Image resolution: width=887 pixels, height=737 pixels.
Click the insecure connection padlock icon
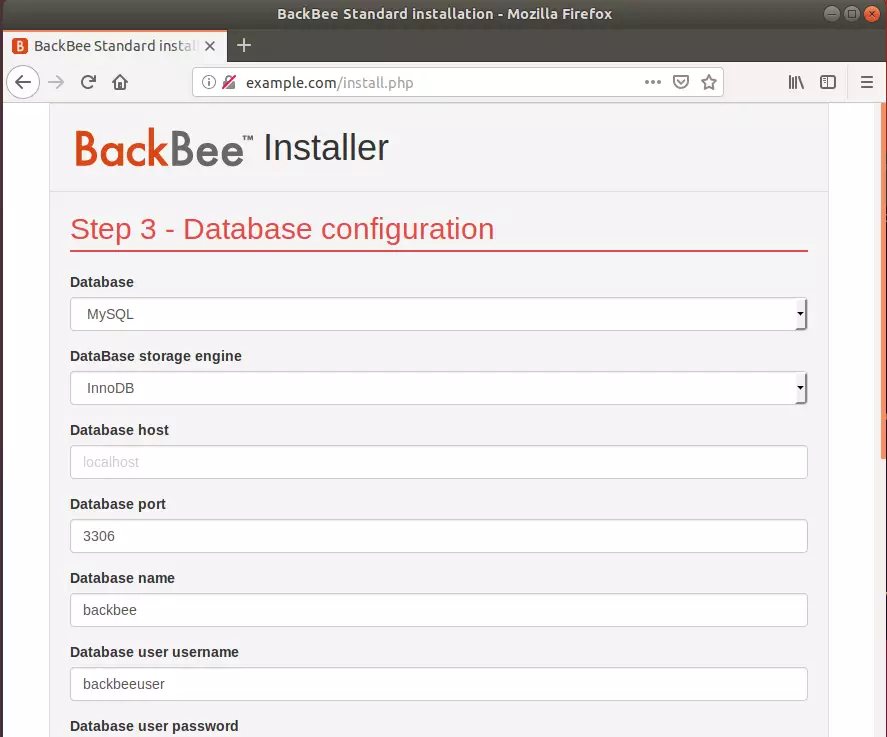229,83
